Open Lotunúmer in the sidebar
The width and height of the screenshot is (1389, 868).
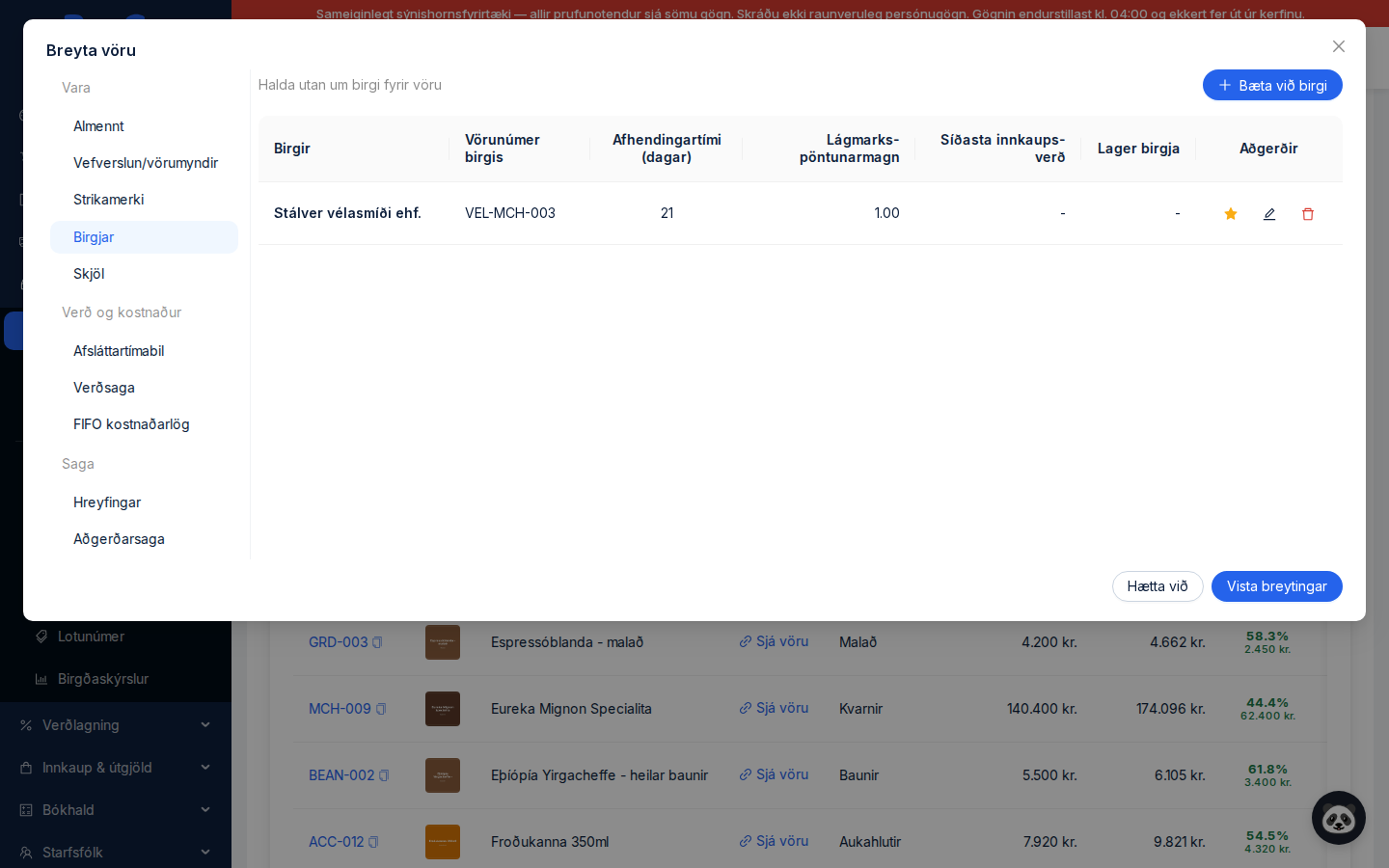click(x=116, y=637)
